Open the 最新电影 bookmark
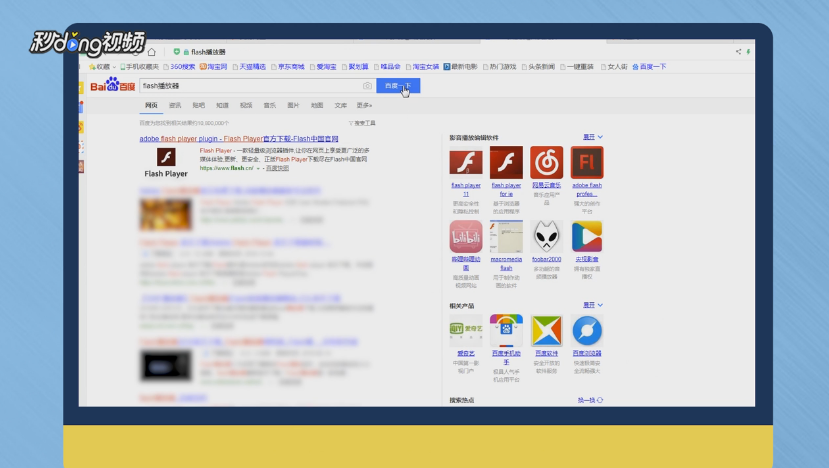The image size is (829, 468). click(460, 67)
